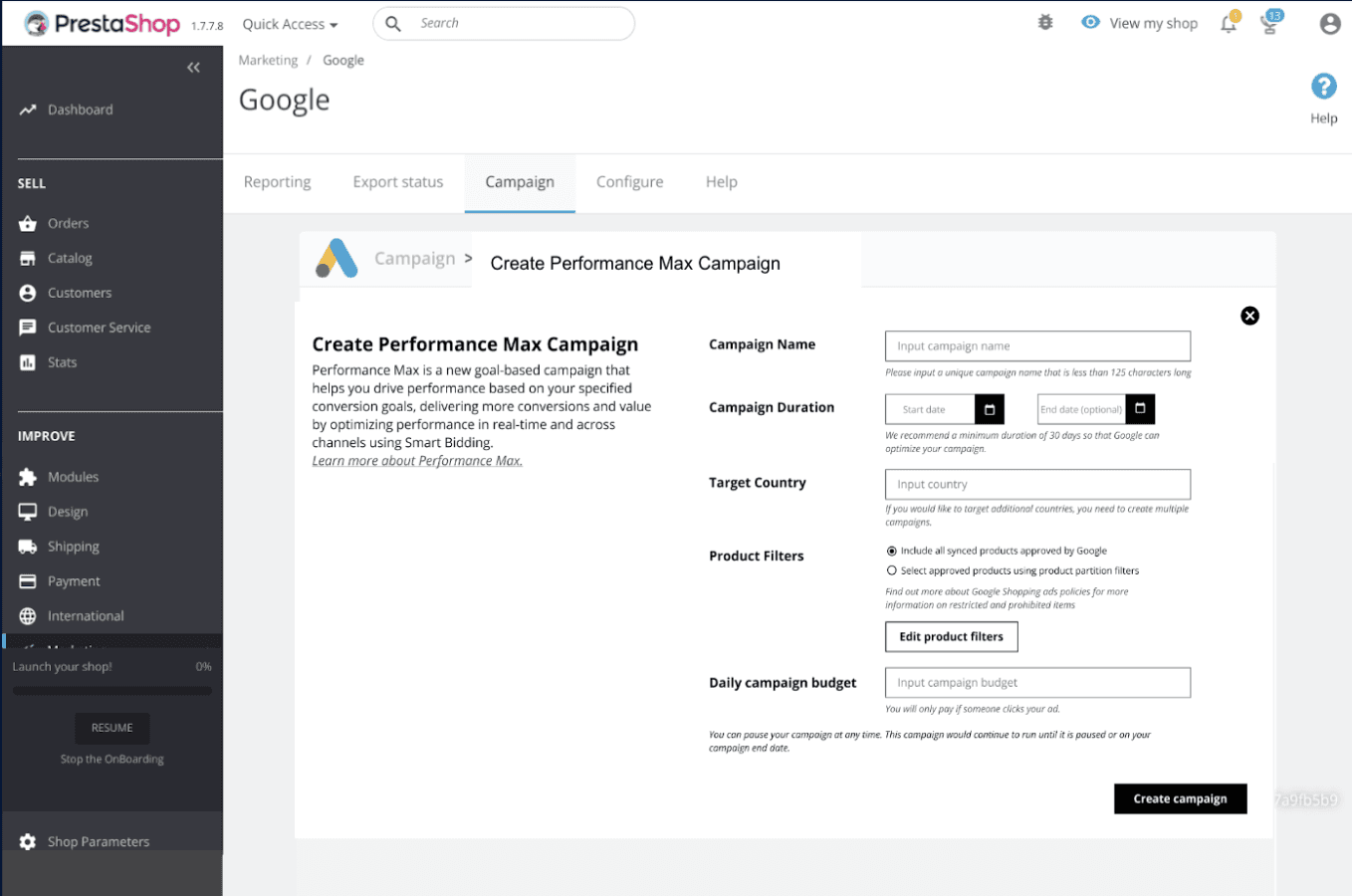The width and height of the screenshot is (1352, 896).
Task: Switch to the Configure tab
Action: point(630,182)
